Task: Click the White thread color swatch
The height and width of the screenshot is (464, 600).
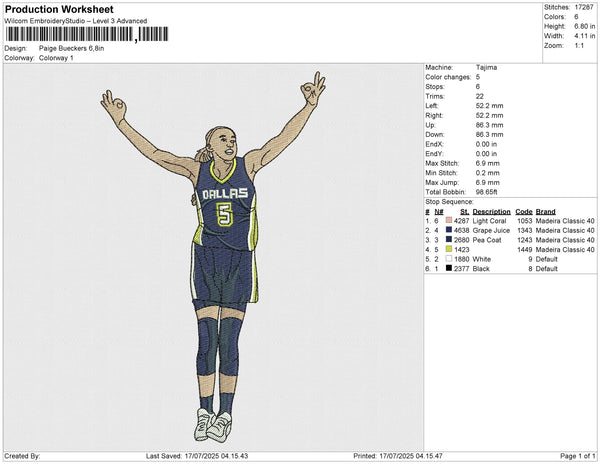Action: (449, 259)
